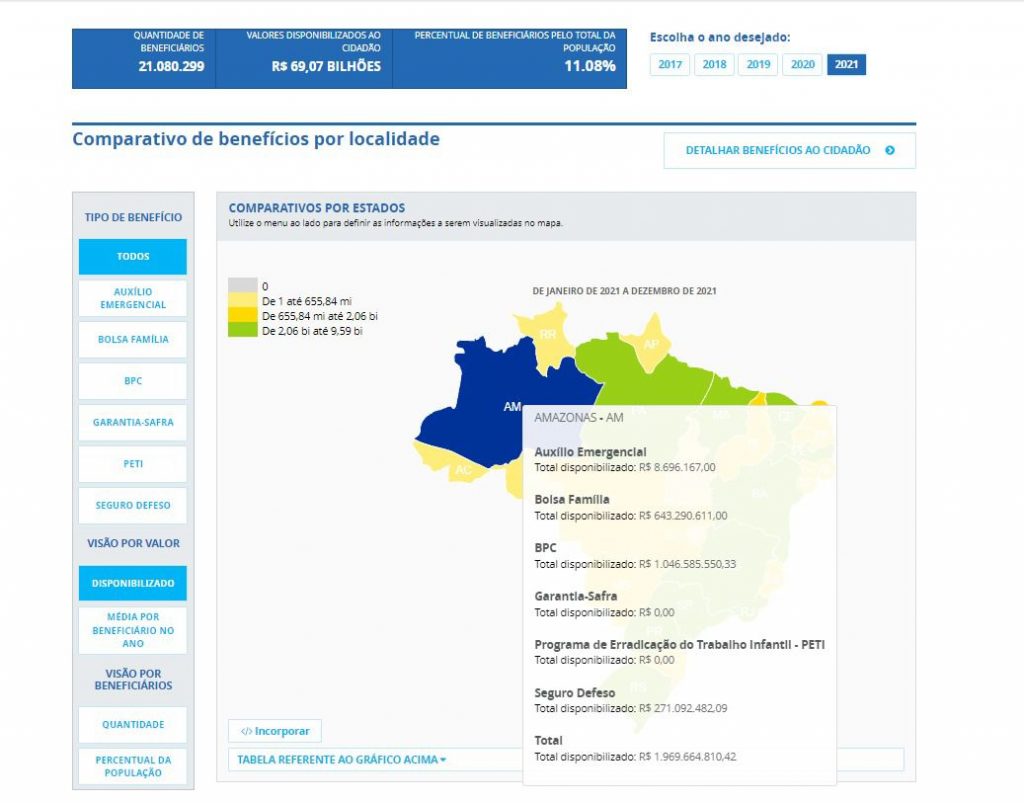Select the active 2021 year button
Screen dimensions: 1024x803
[846, 65]
